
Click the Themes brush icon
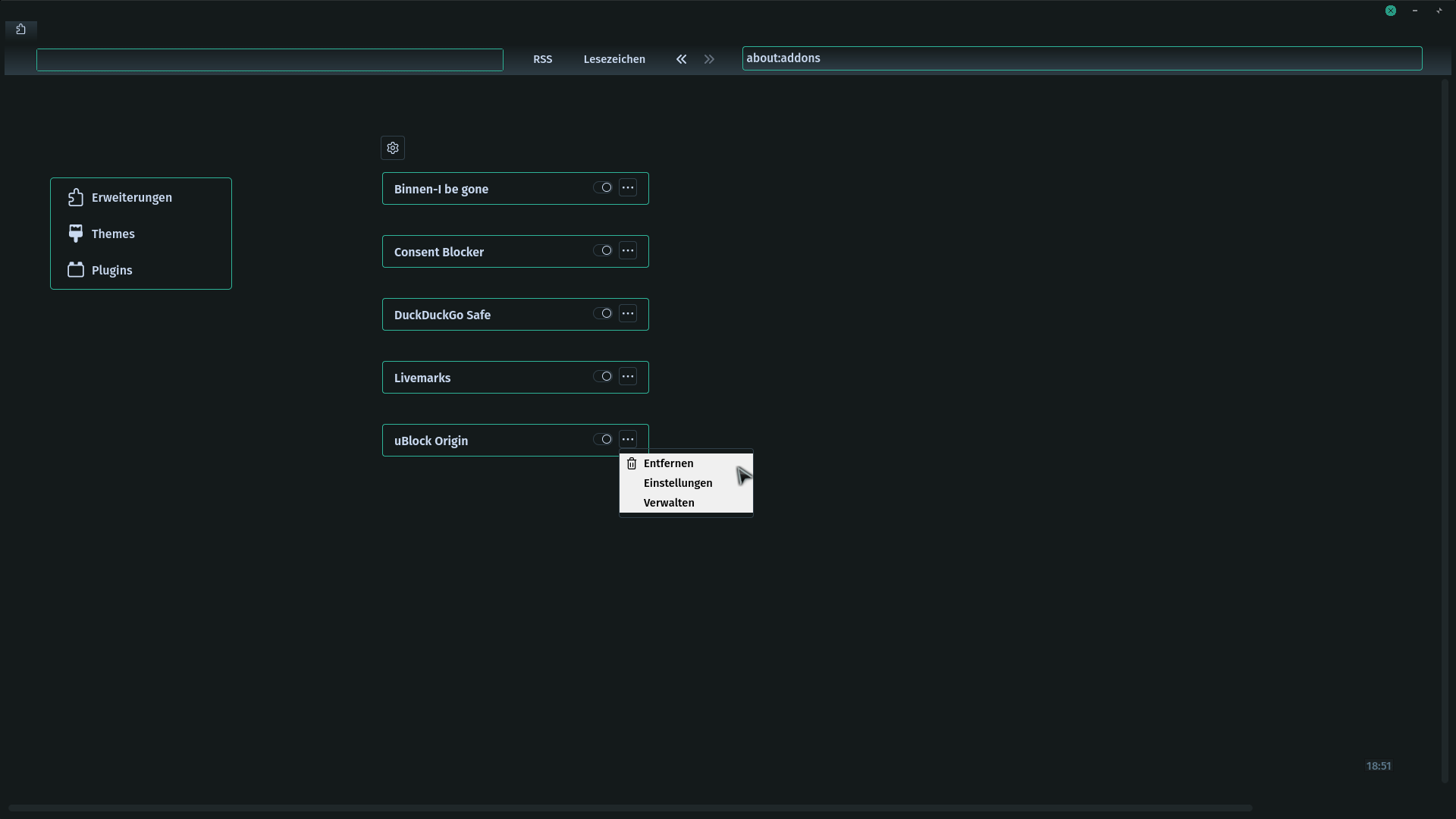tap(76, 234)
